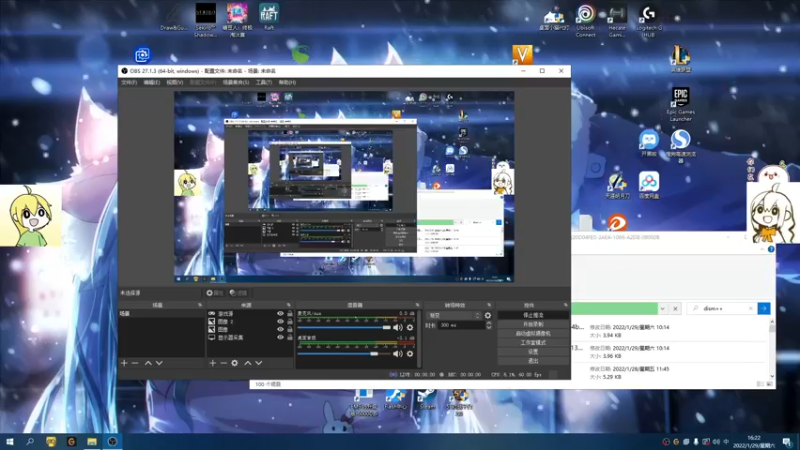Pop out the Scenes dock panel
The image size is (800, 450).
(x=200, y=305)
